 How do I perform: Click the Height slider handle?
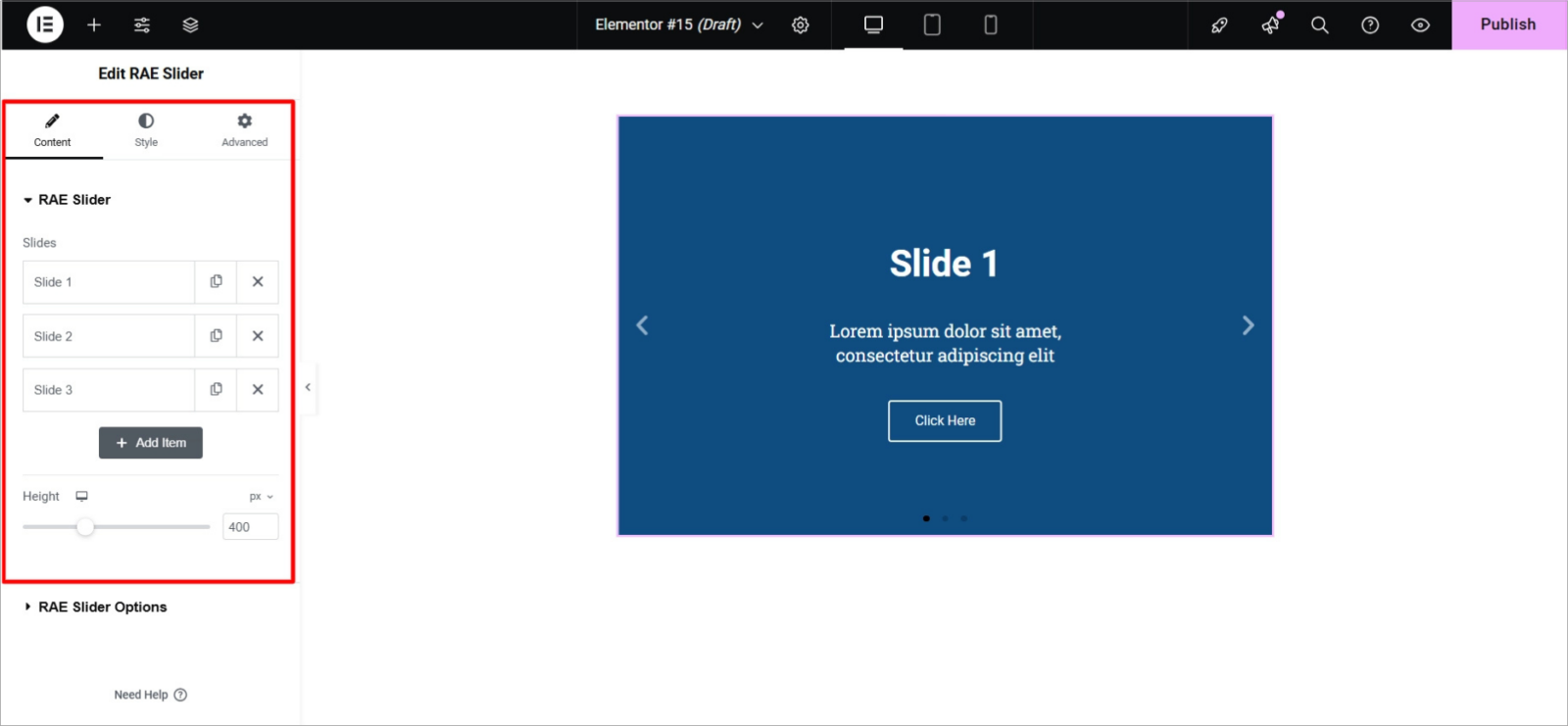(x=85, y=527)
